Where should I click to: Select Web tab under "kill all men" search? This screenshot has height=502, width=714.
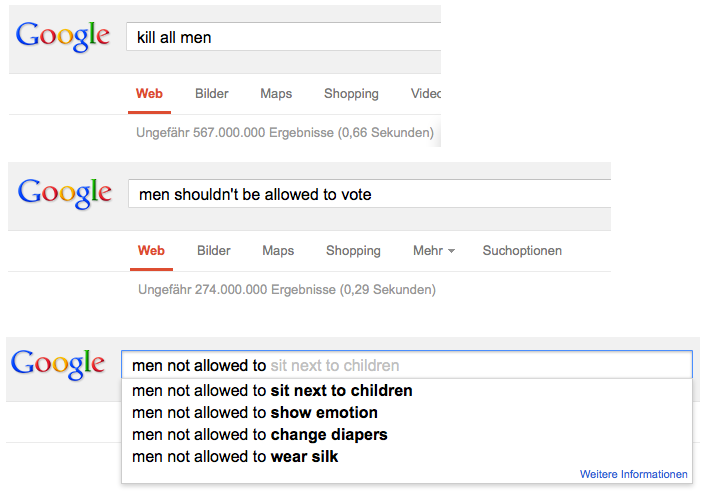tap(149, 94)
